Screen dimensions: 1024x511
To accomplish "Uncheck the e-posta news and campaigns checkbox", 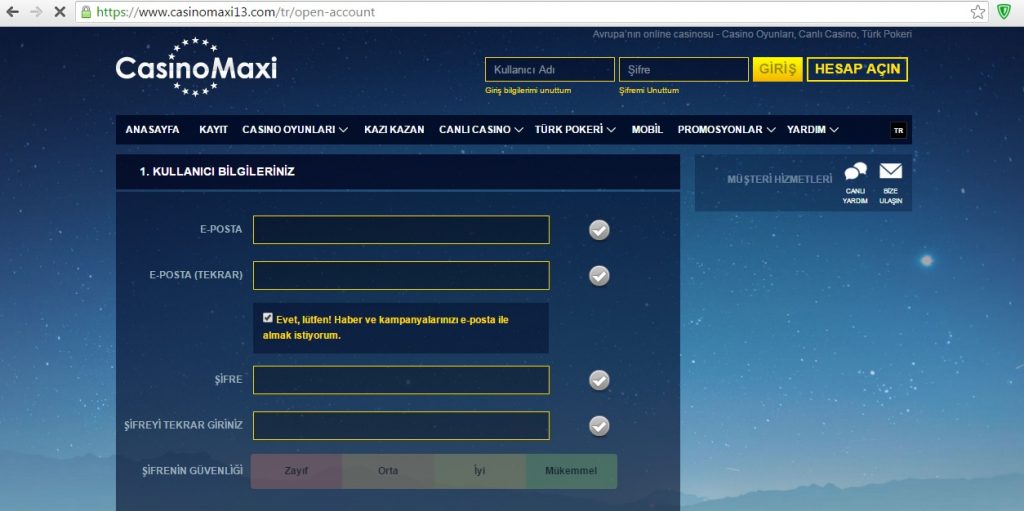I will pyautogui.click(x=268, y=317).
